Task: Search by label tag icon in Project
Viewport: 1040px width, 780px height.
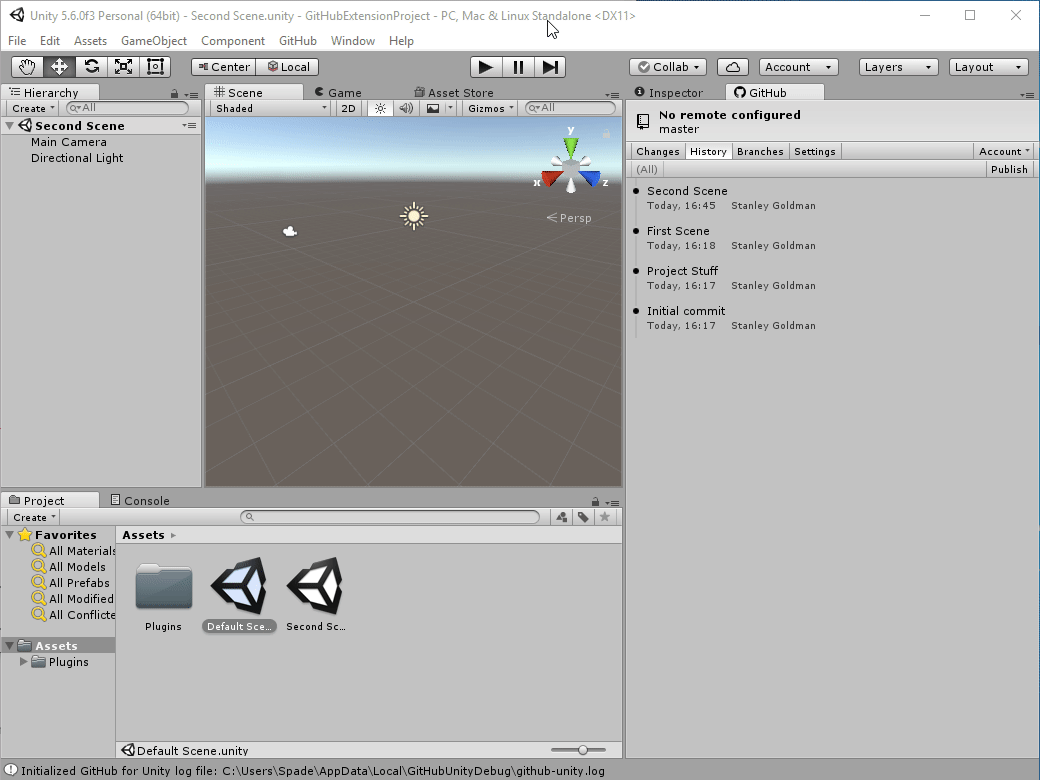Action: pyautogui.click(x=583, y=517)
